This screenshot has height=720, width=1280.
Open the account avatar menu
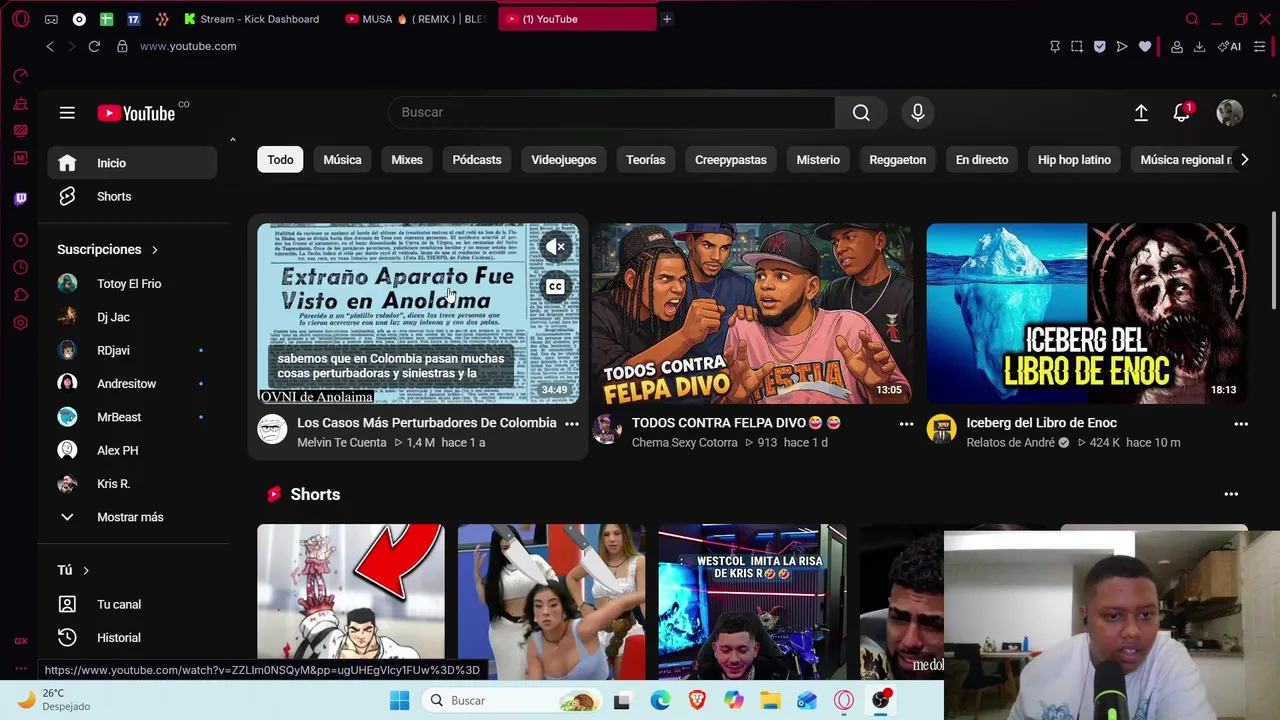(1230, 113)
